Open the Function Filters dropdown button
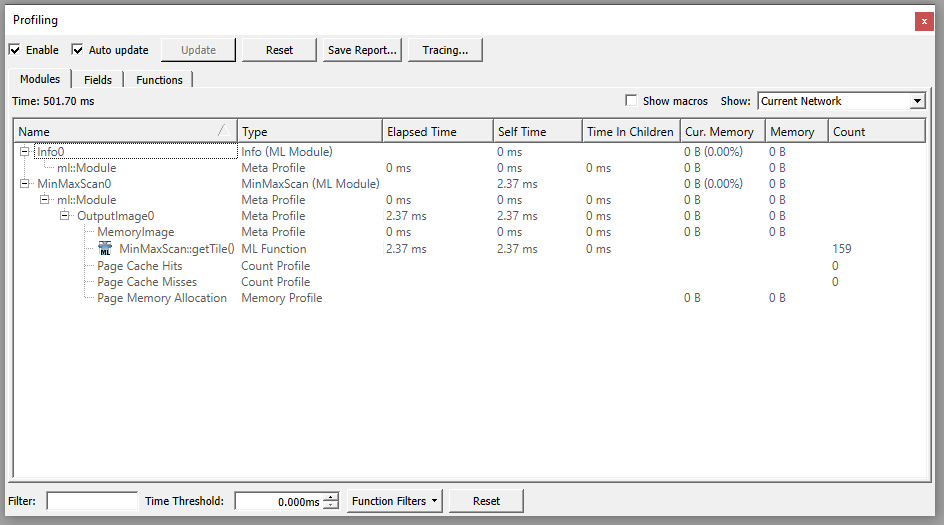The image size is (944, 525). click(396, 501)
